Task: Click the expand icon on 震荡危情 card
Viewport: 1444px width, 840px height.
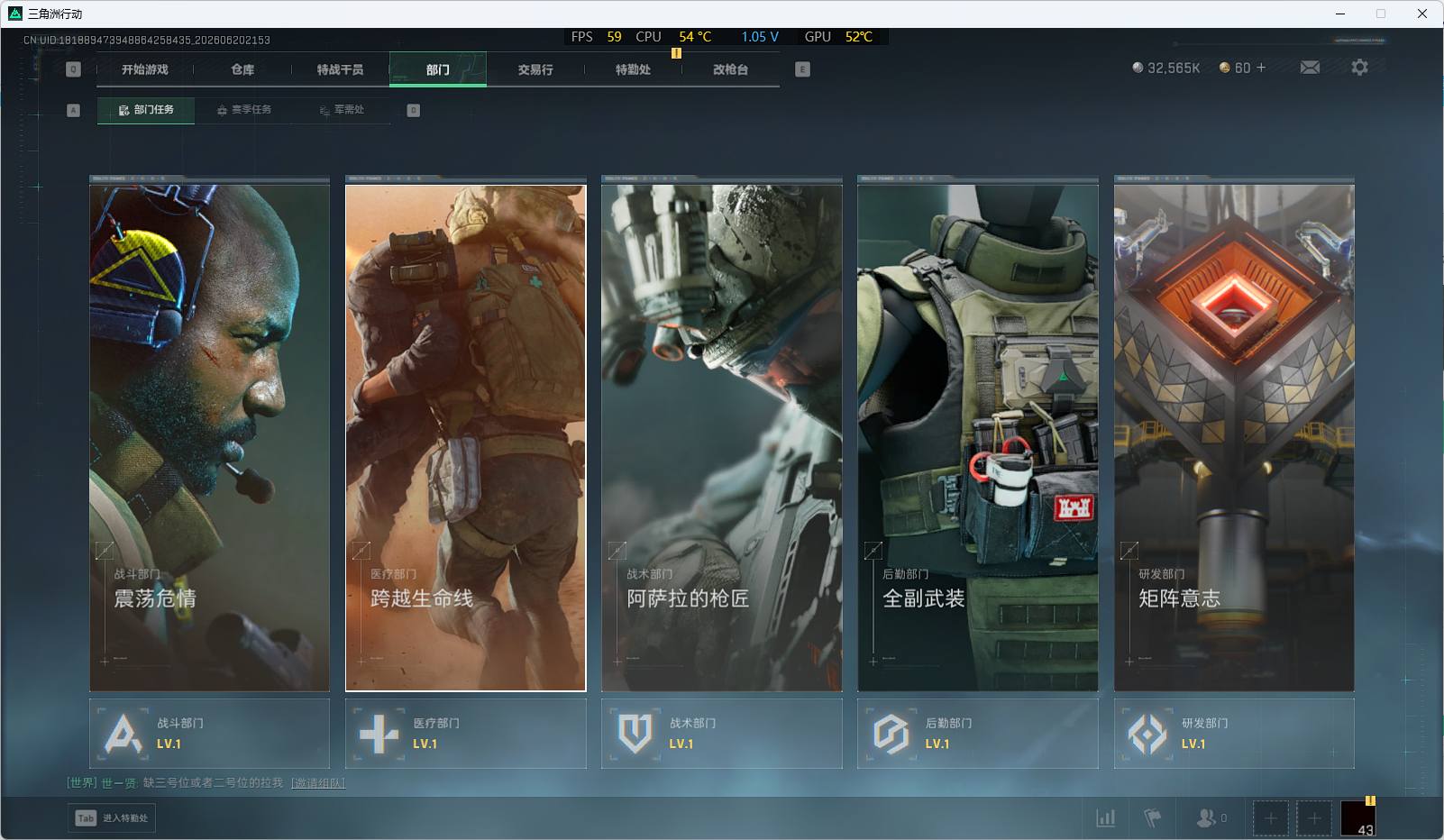Action: 105,550
